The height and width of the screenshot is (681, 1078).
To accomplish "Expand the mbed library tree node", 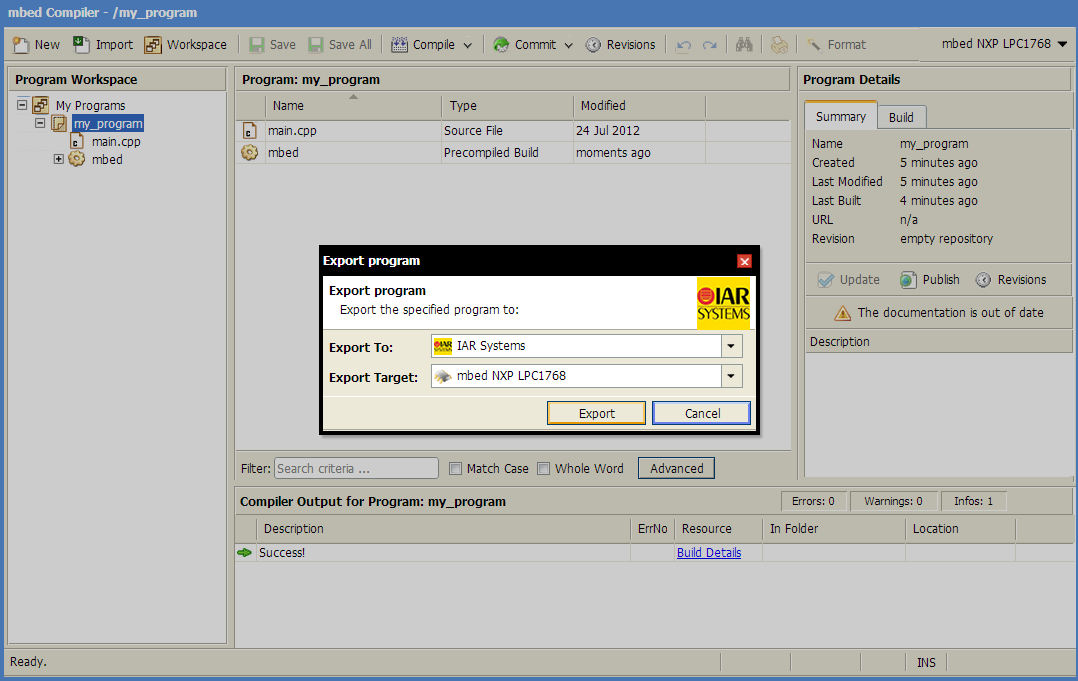I will pos(59,159).
